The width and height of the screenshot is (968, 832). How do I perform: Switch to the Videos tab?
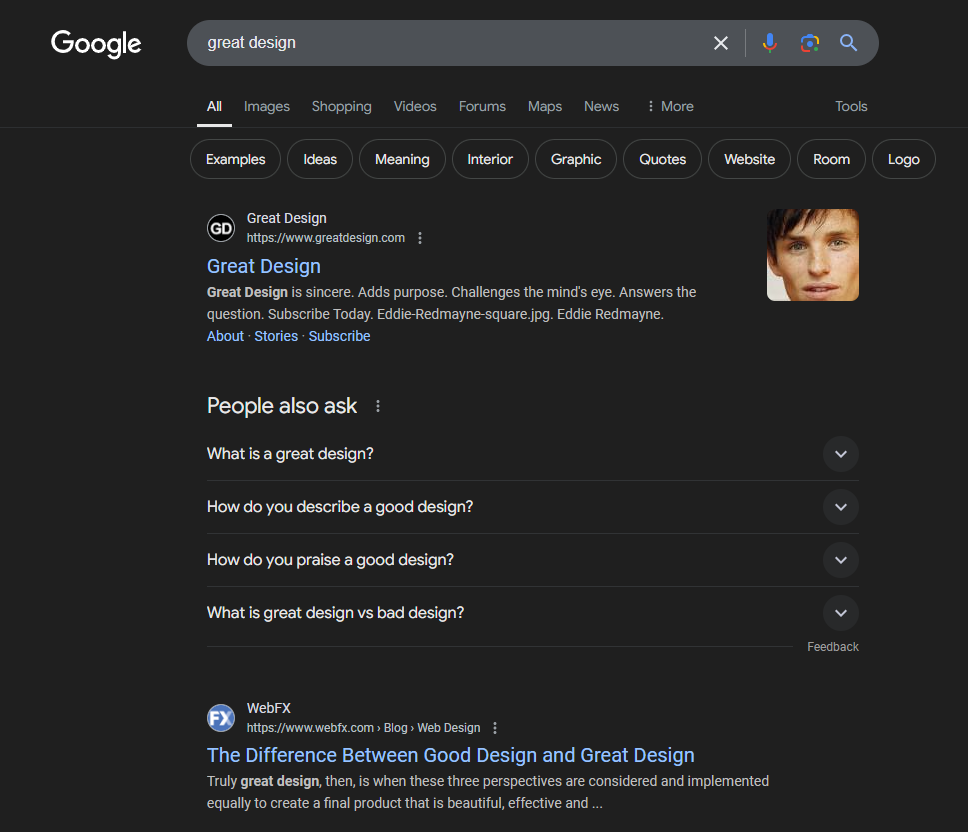pos(415,106)
